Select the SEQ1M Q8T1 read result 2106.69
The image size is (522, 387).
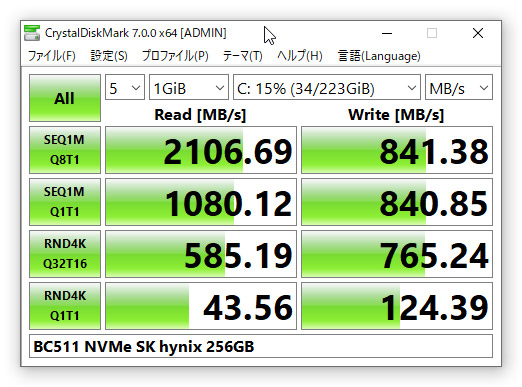tap(201, 150)
